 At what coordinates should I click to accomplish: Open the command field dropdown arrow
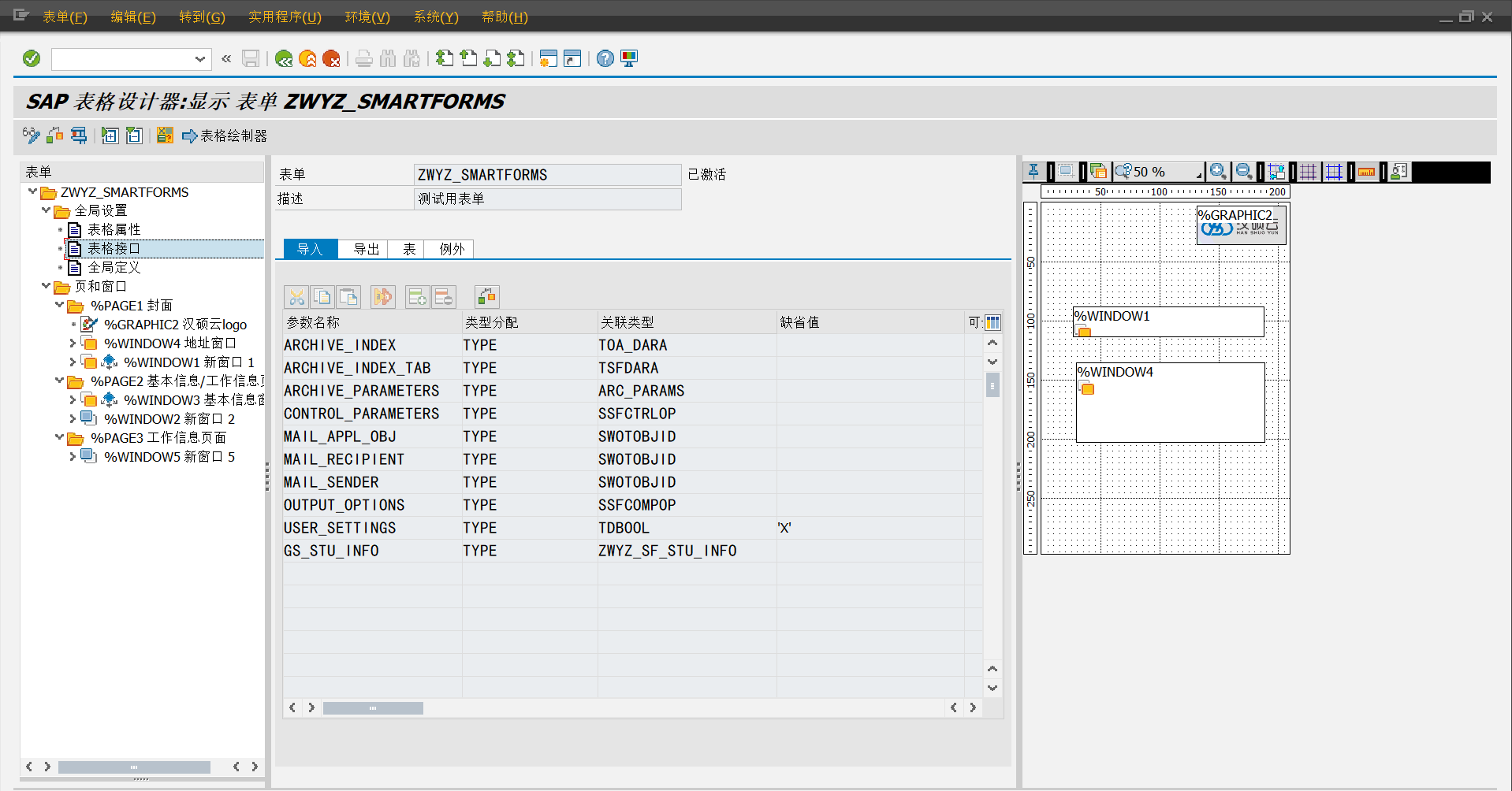tap(200, 59)
